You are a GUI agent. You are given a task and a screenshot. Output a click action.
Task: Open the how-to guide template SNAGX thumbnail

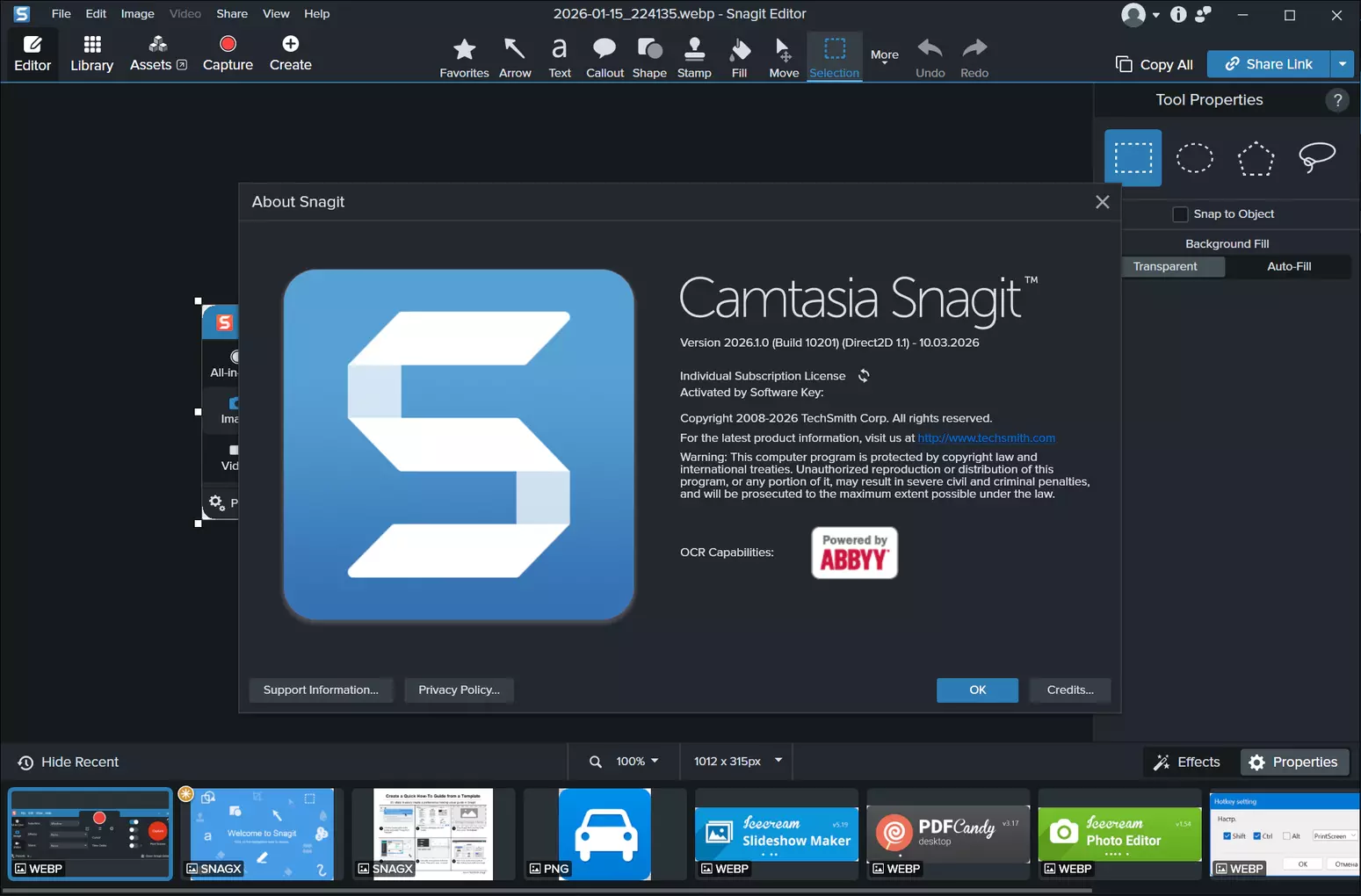pos(433,835)
